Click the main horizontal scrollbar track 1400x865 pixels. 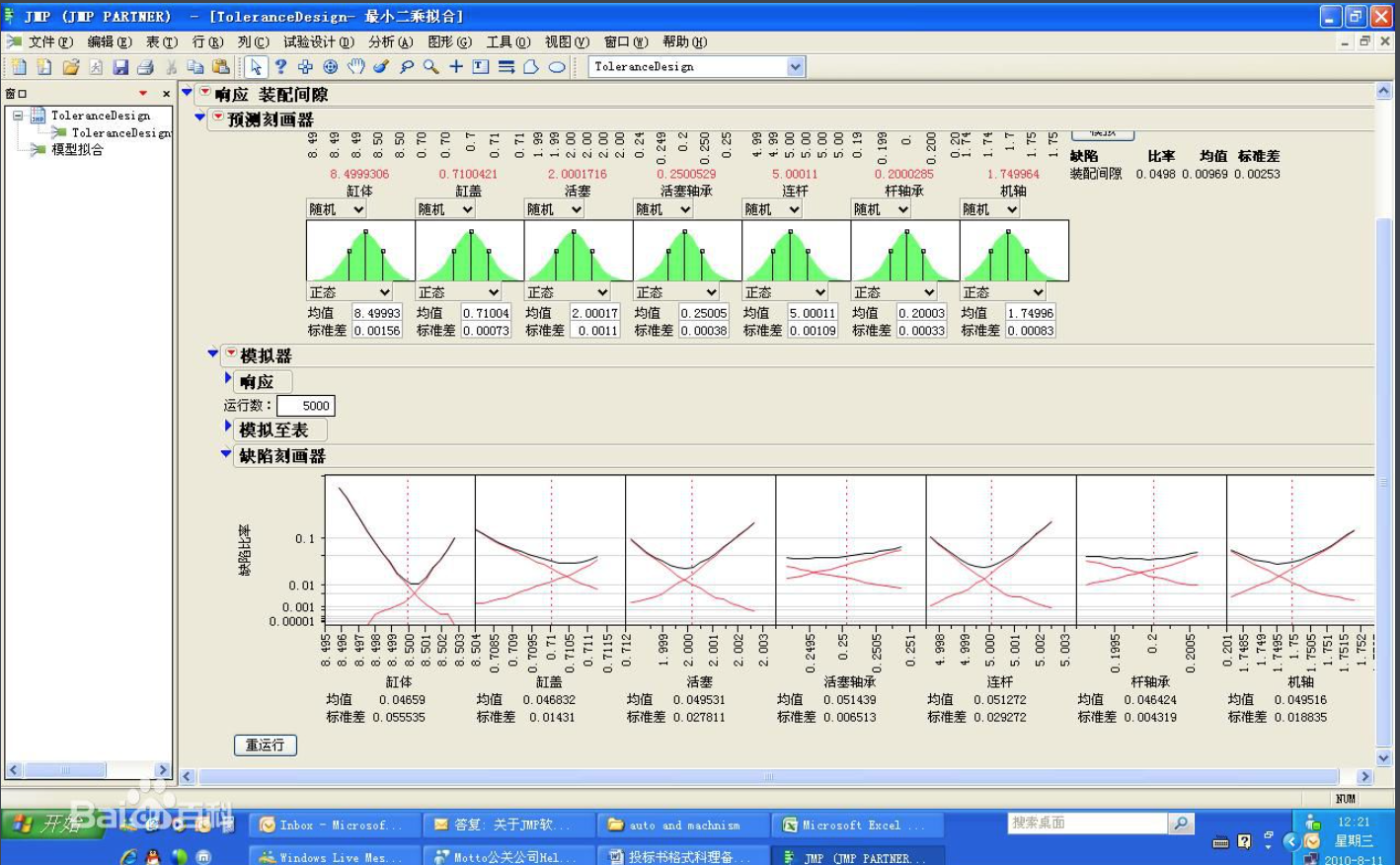[770, 777]
